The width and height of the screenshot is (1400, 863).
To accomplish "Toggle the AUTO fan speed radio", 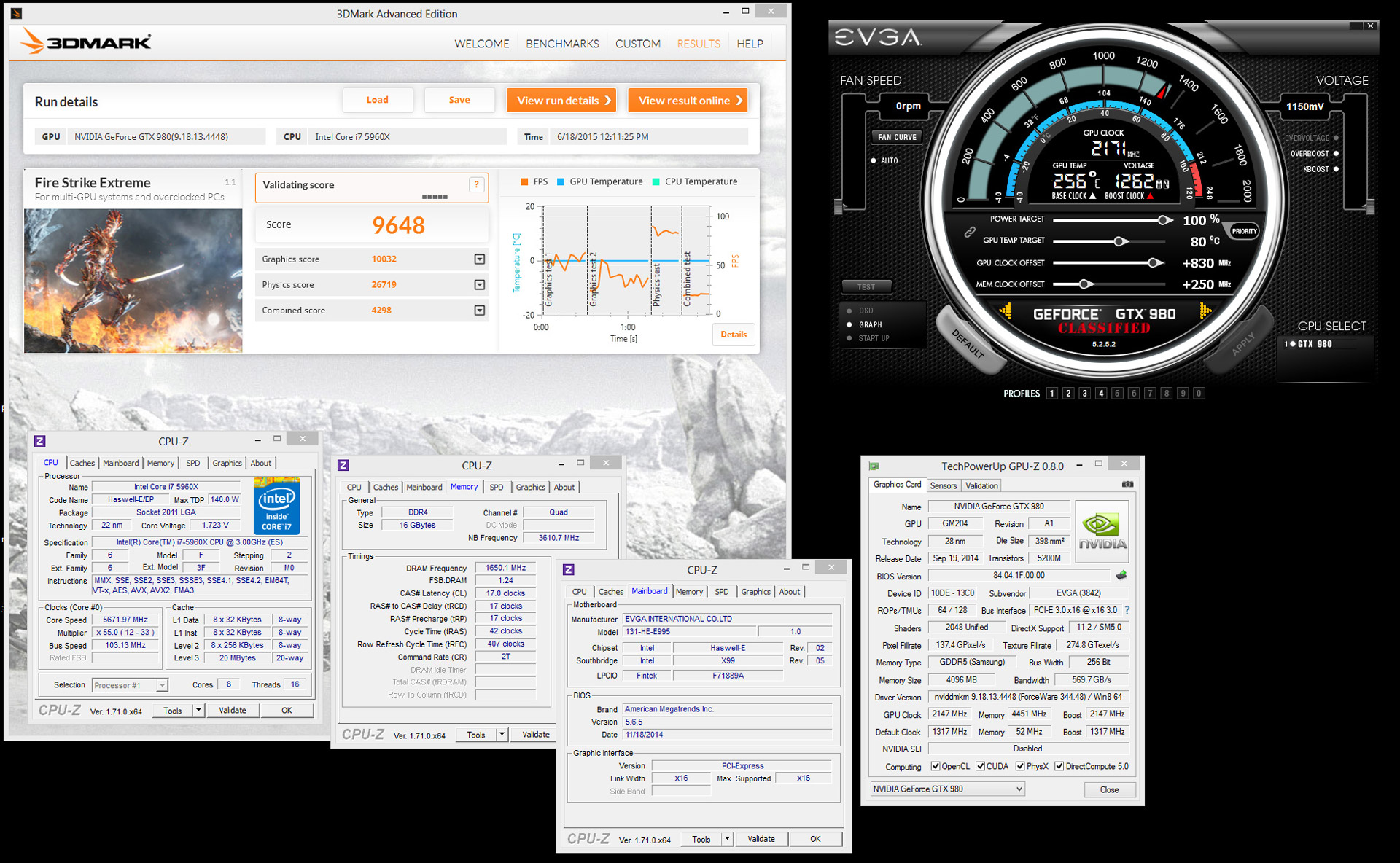I will tap(874, 160).
